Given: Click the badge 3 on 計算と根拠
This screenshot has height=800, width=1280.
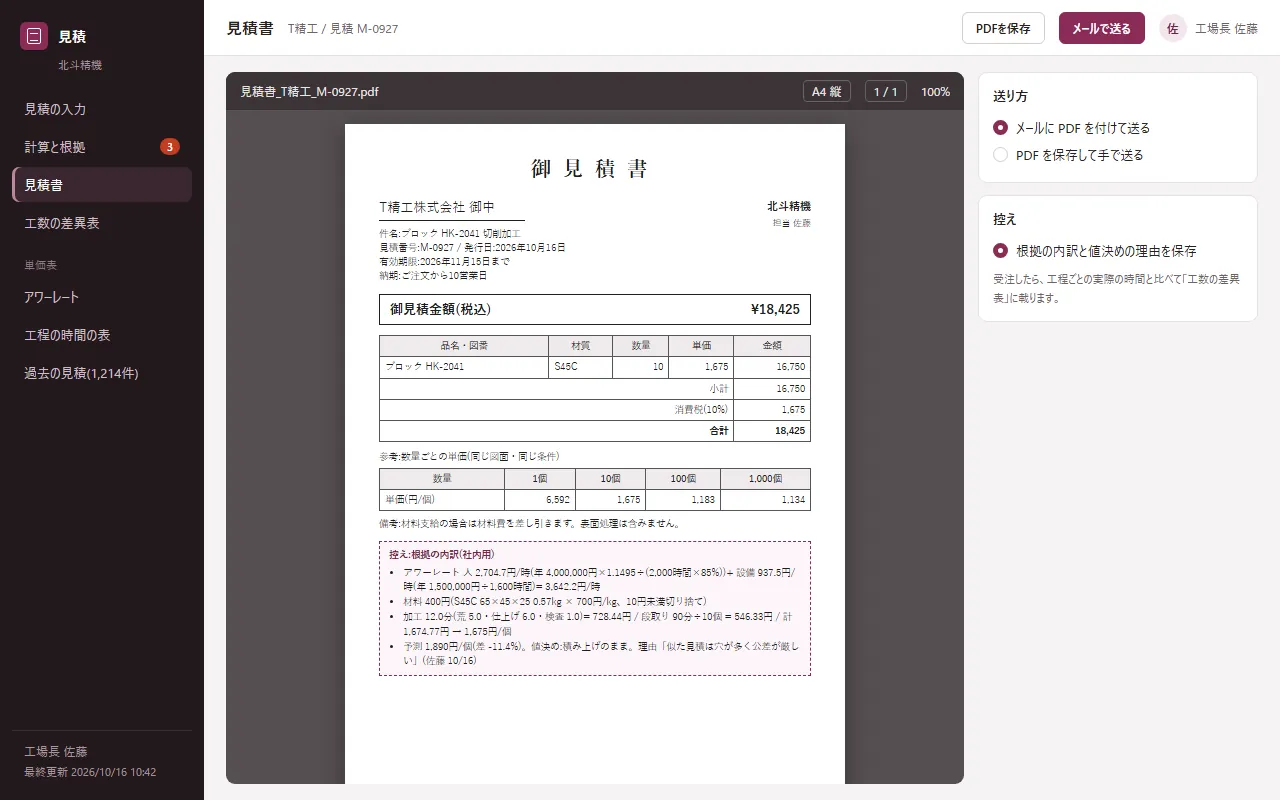Looking at the screenshot, I should click(x=170, y=147).
